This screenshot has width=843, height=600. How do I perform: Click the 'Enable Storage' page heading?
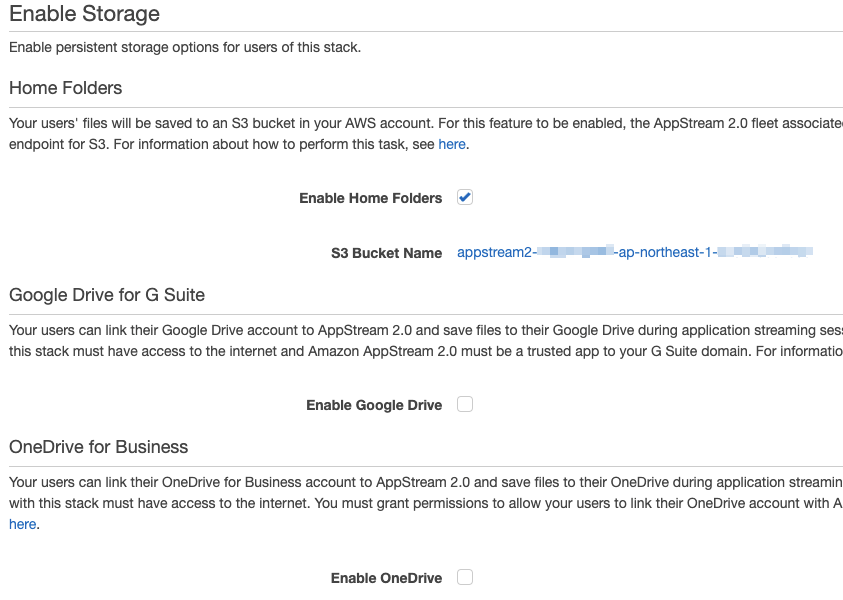84,15
